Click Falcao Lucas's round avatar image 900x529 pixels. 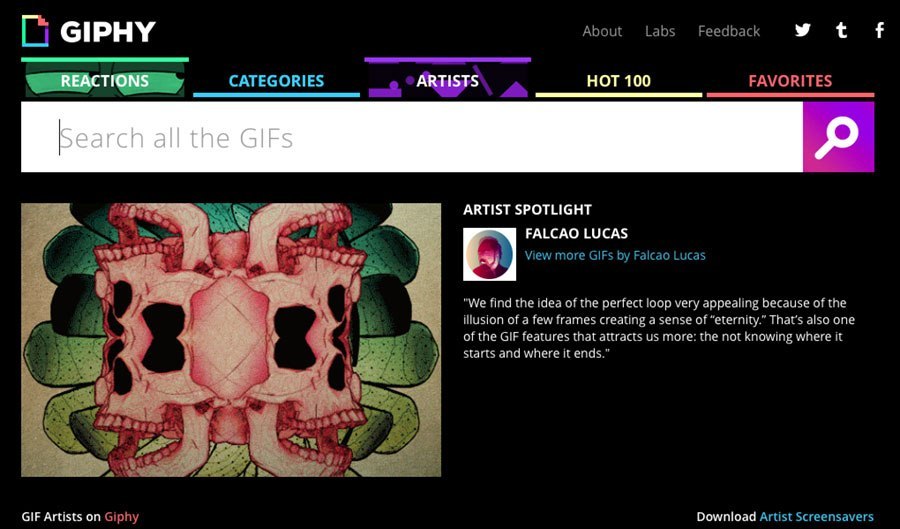tap(489, 254)
